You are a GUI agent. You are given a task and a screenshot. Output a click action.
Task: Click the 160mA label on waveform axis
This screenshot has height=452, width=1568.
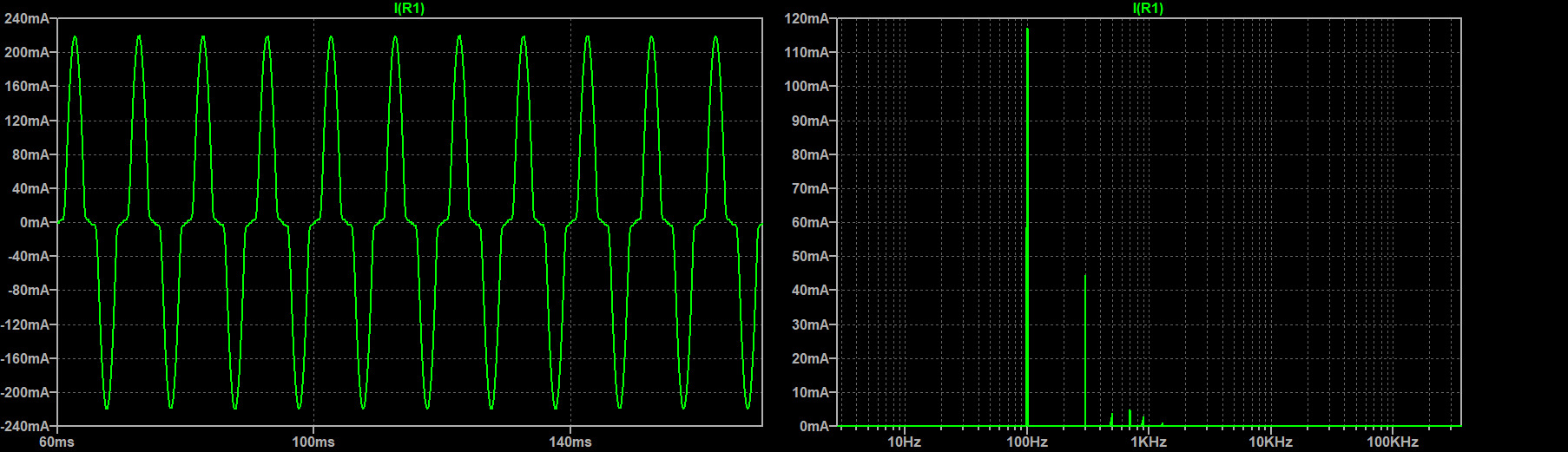pyautogui.click(x=28, y=86)
